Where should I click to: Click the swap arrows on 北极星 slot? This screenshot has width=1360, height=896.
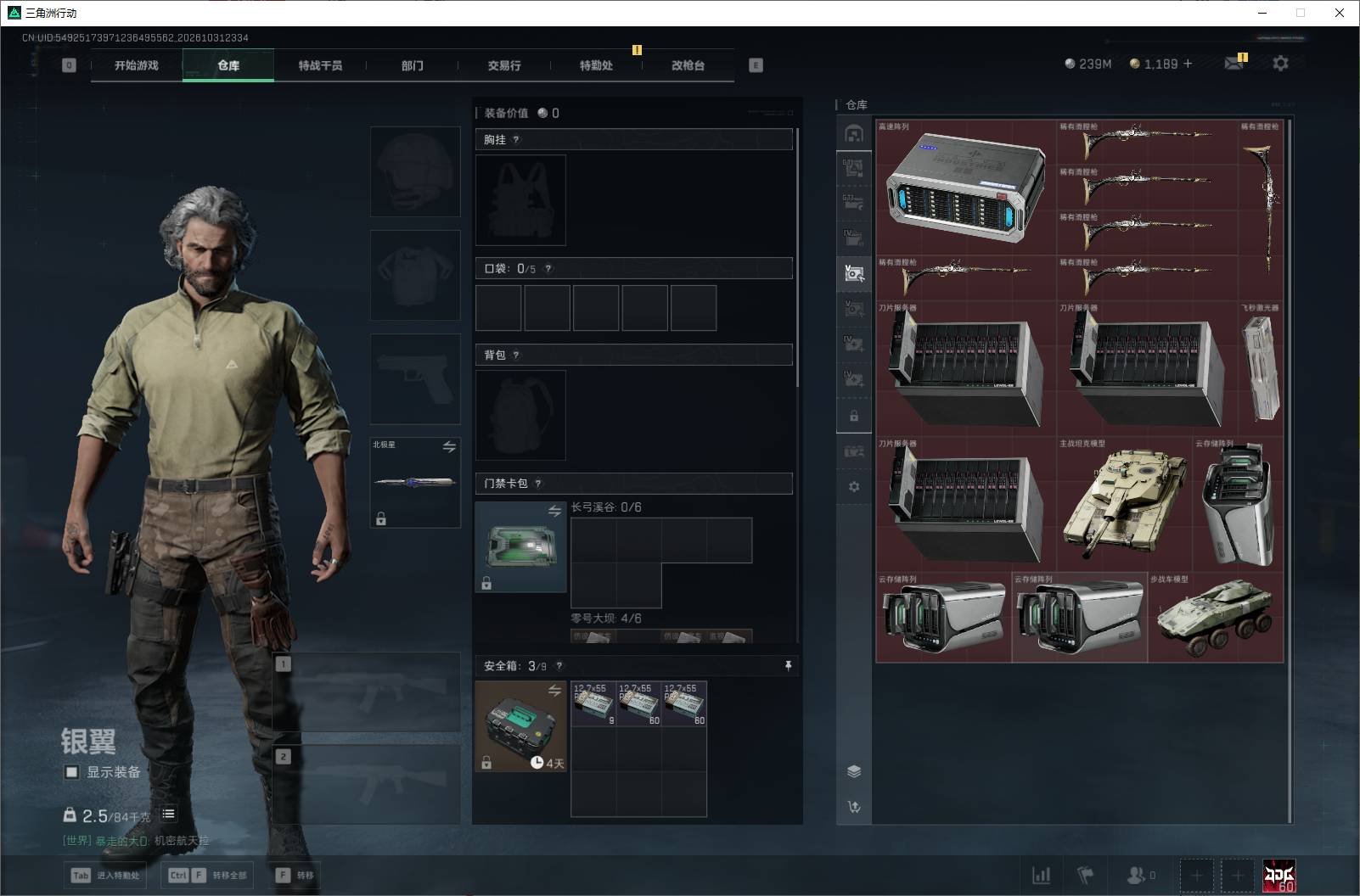(449, 446)
